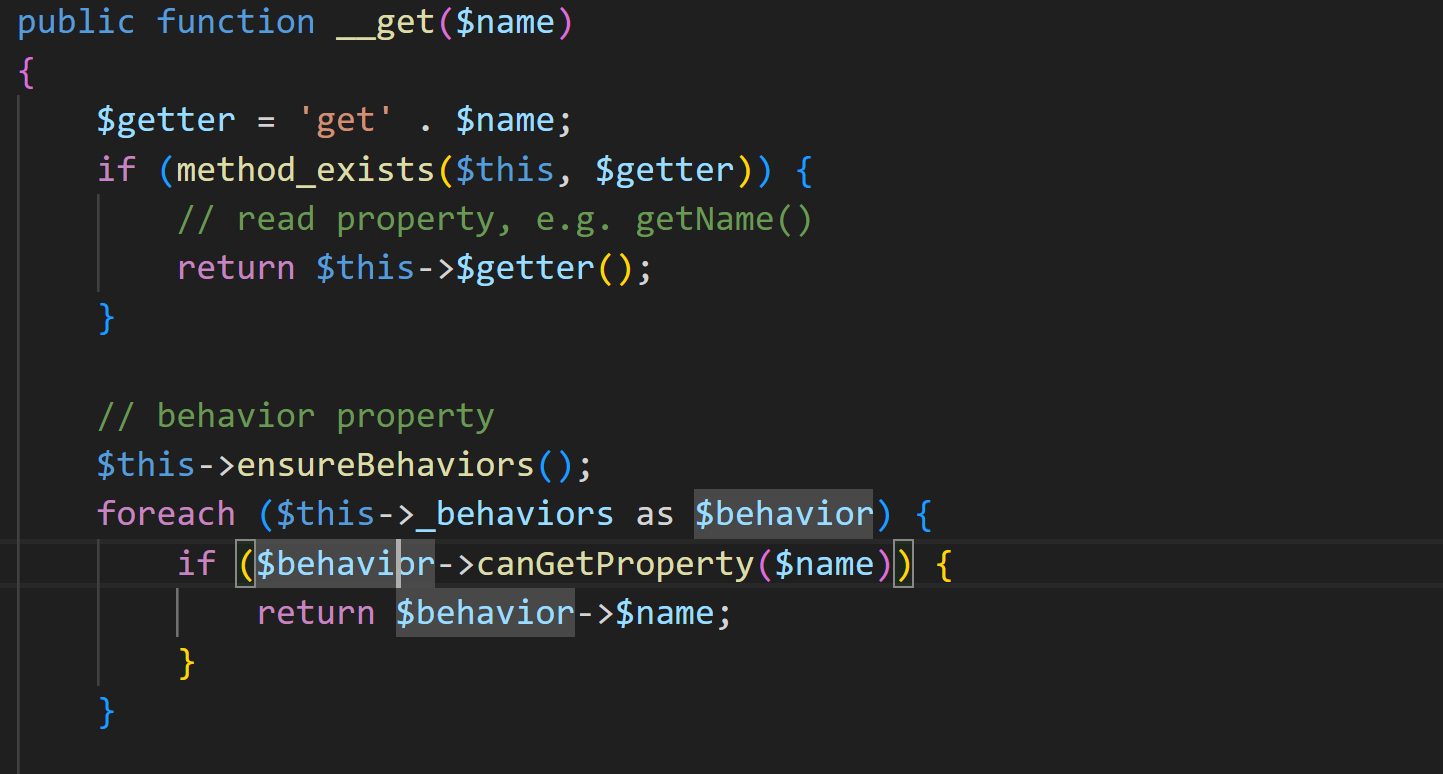Viewport: 1443px width, 774px height.
Task: Click the read property comment line
Action: coord(495,219)
